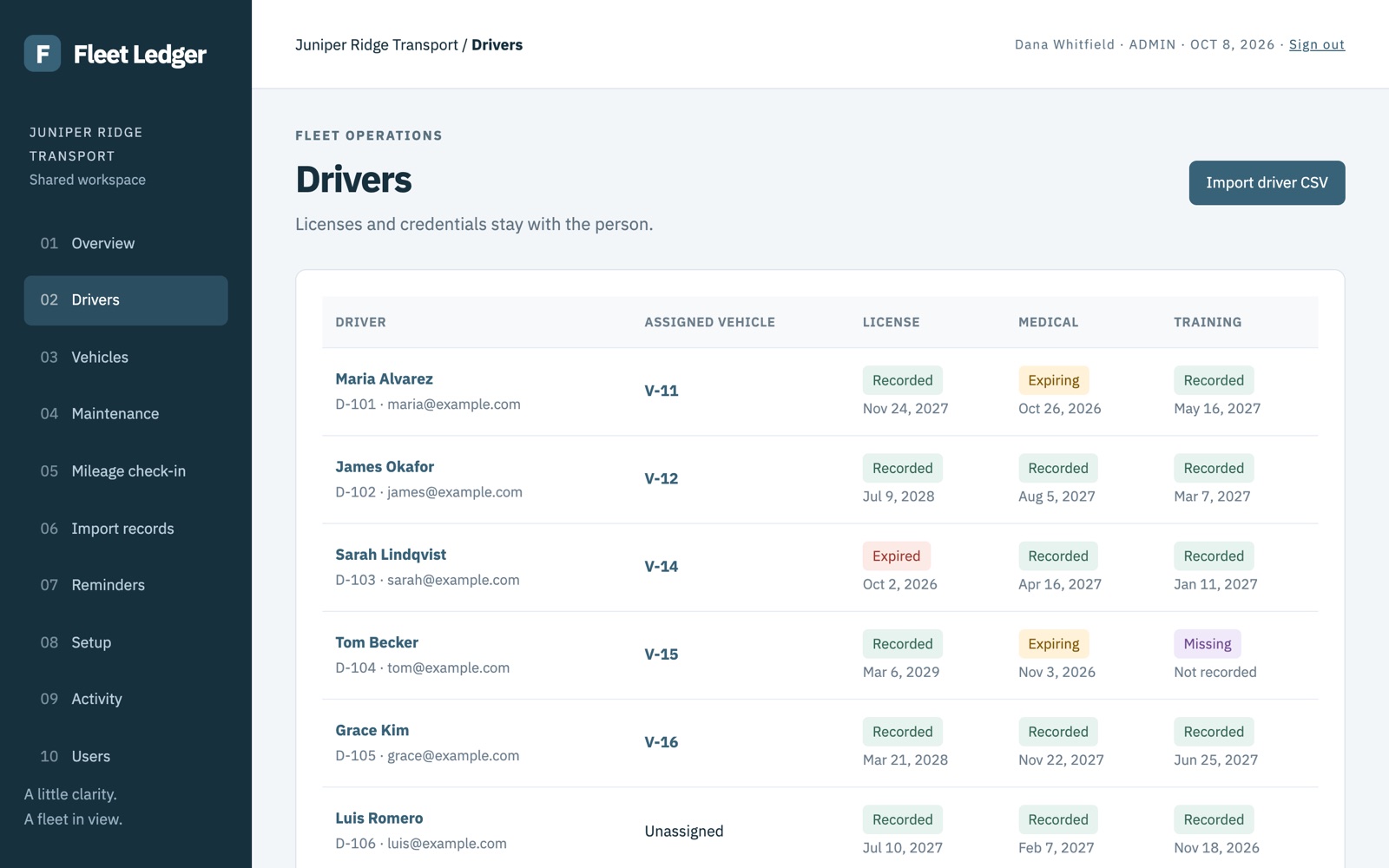Click Tom Becker's Expiring medical badge
Screen dimensions: 1389x868
[x=1054, y=644]
